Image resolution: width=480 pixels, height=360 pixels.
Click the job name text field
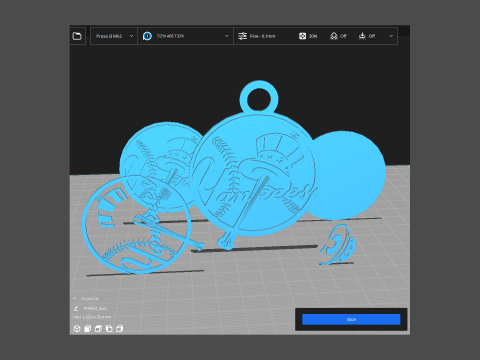pos(95,308)
